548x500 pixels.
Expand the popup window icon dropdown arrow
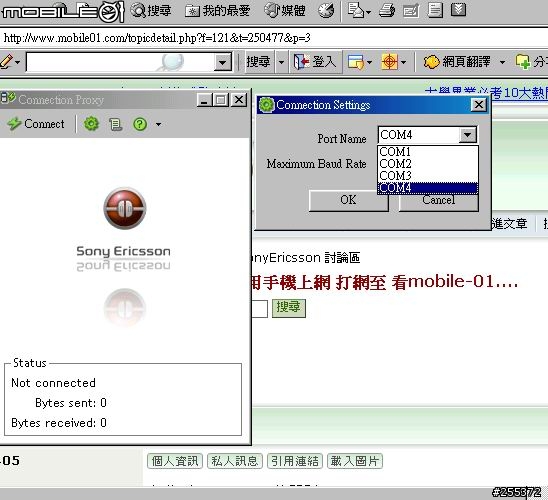pyautogui.click(x=369, y=63)
